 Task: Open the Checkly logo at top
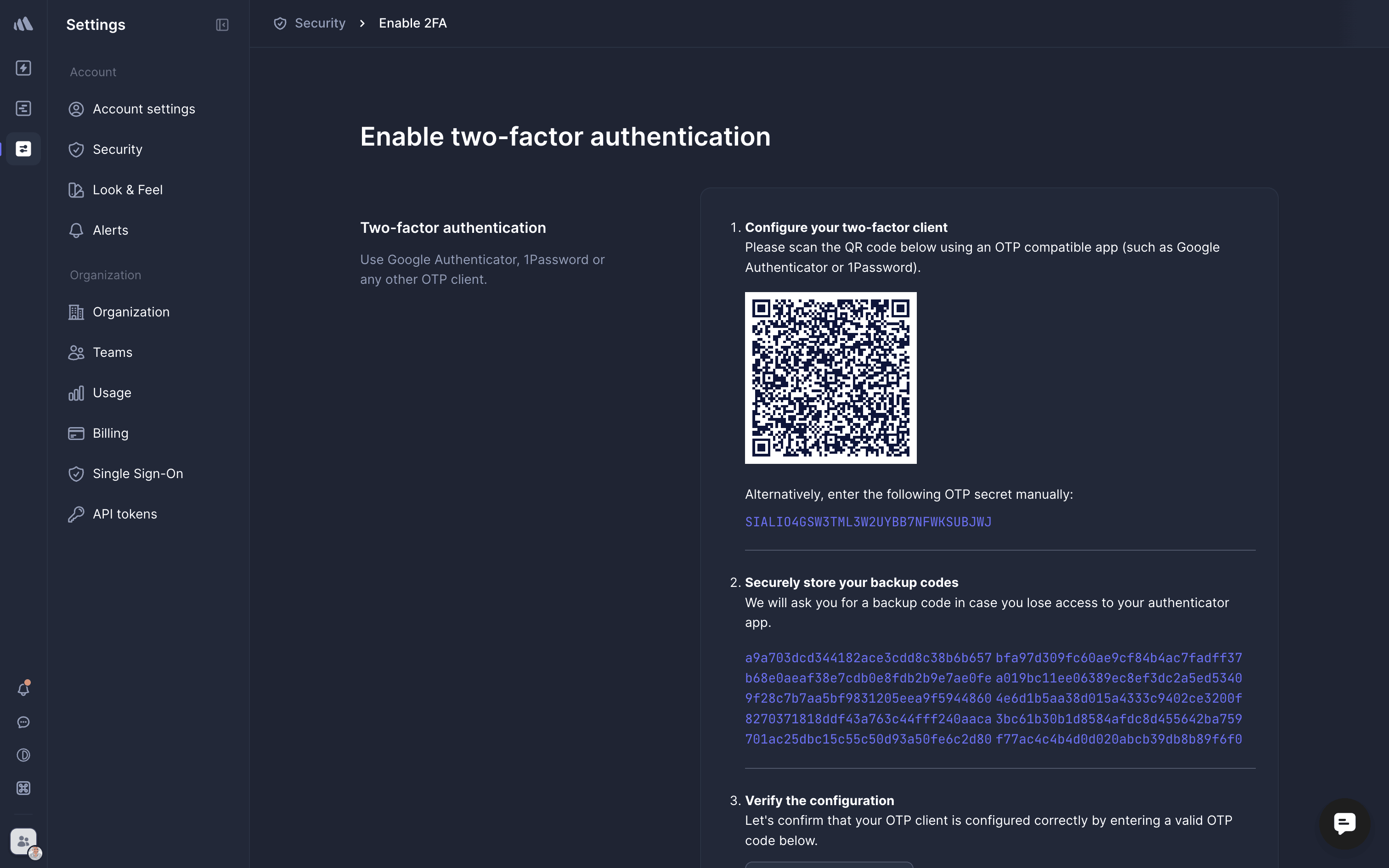tap(23, 23)
